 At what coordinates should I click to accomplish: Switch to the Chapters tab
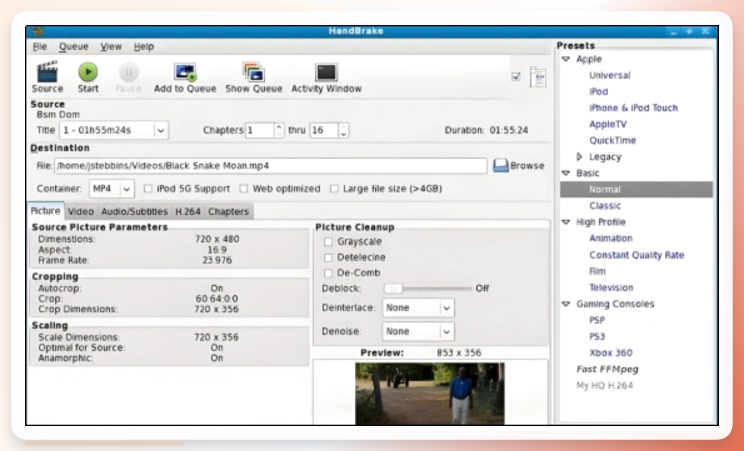[228, 211]
